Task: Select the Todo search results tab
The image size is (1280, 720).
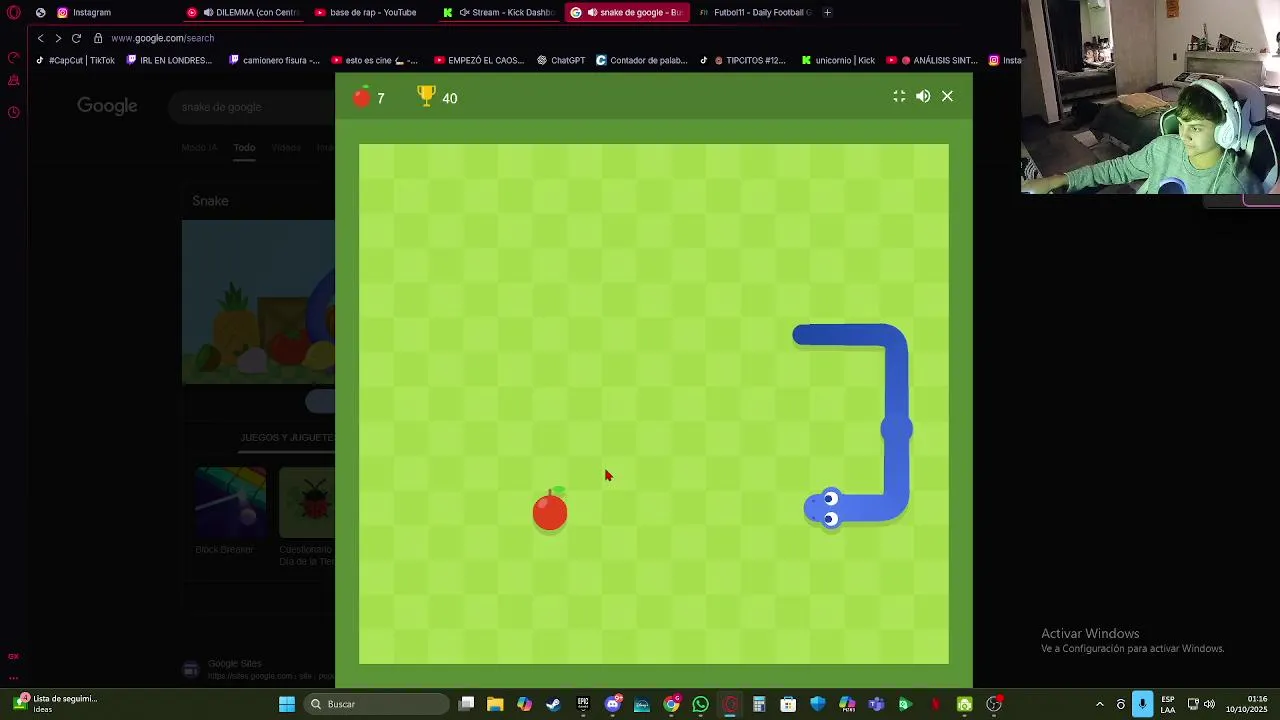Action: pyautogui.click(x=244, y=147)
